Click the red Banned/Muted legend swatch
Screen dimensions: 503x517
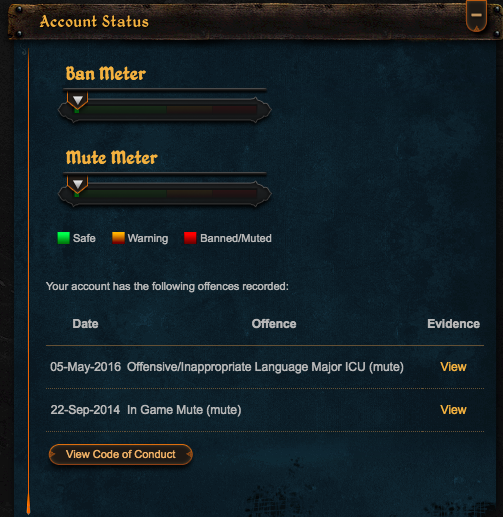pos(190,238)
